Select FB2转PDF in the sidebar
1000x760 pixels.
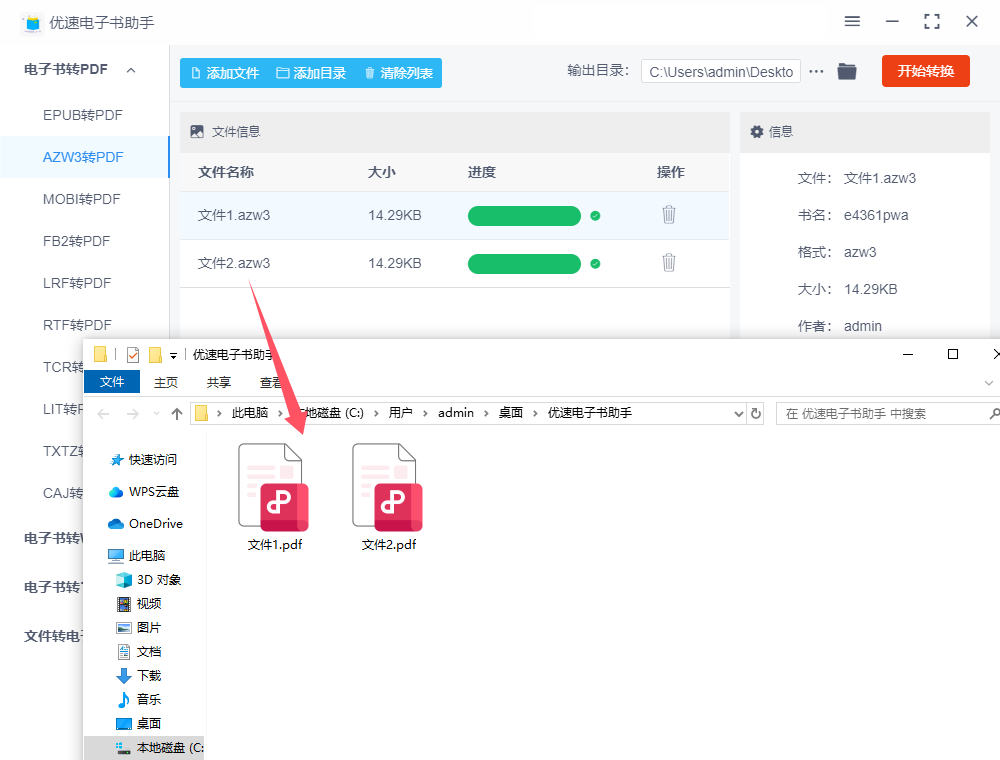pos(77,242)
